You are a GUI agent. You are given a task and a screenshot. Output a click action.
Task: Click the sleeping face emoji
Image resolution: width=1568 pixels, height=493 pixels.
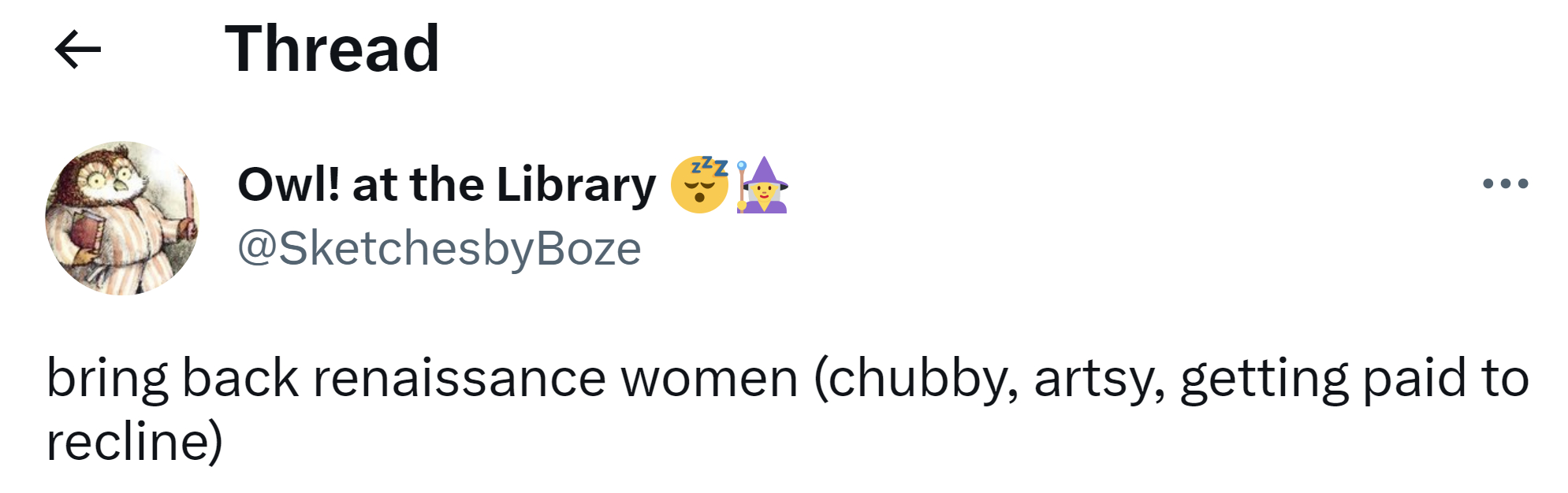[699, 185]
